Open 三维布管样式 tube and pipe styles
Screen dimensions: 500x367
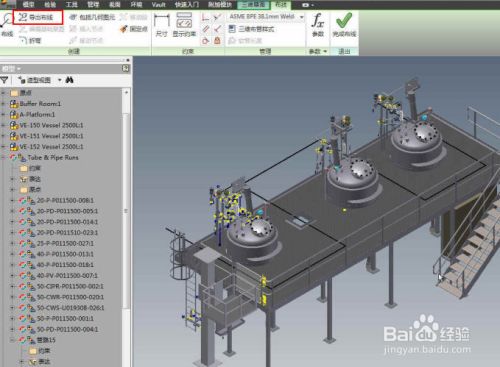(251, 29)
